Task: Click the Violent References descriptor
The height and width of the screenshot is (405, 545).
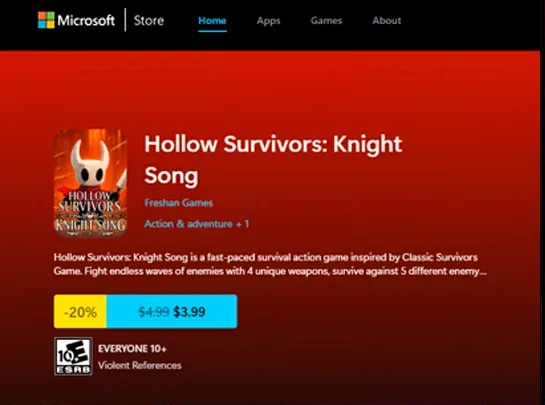Action: (140, 365)
